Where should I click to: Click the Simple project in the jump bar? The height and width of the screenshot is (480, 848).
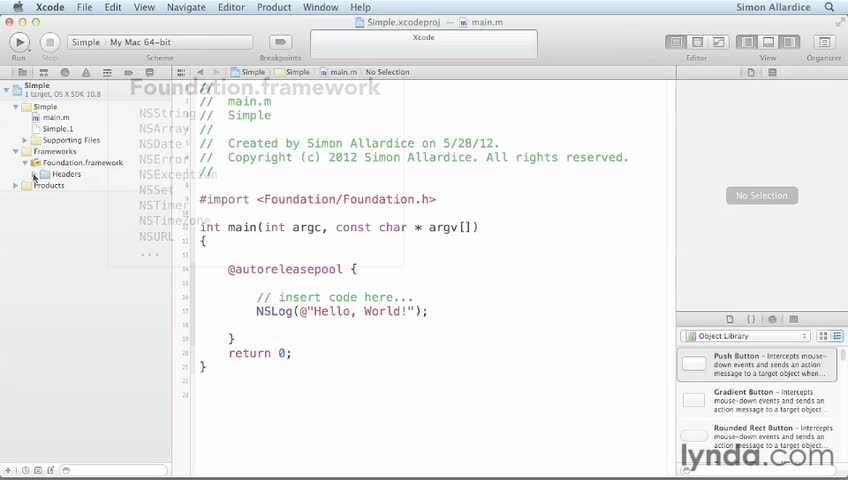pos(248,72)
